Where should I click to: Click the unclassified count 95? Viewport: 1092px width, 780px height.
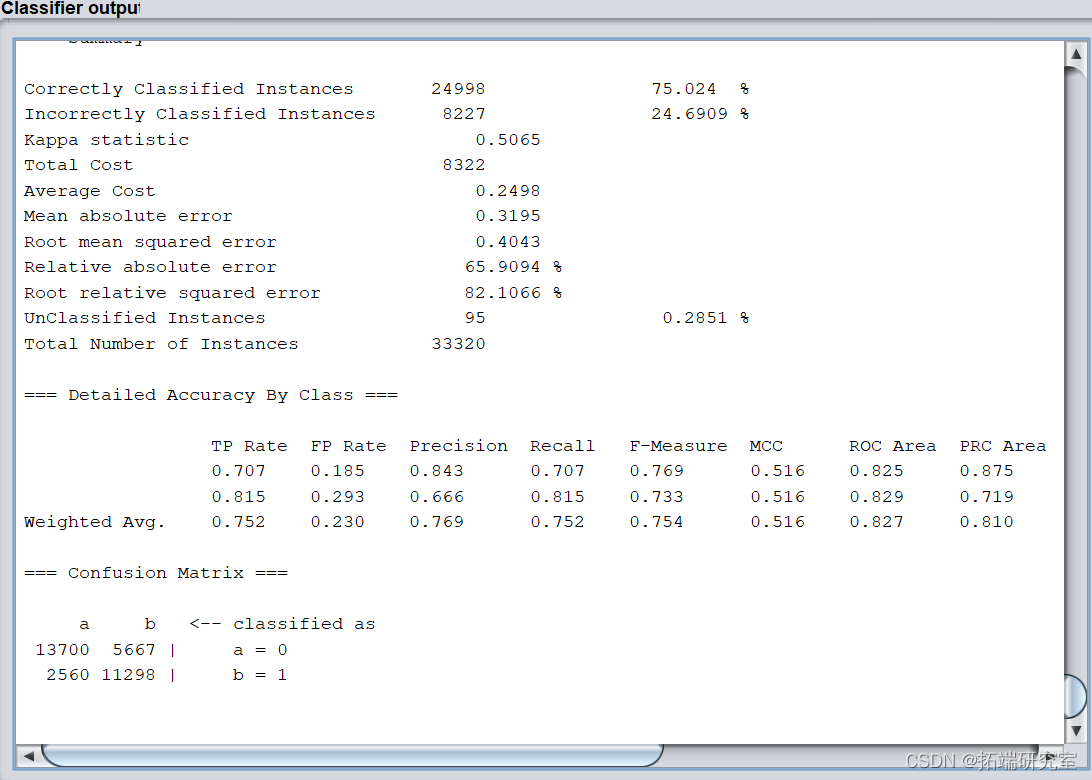475,318
